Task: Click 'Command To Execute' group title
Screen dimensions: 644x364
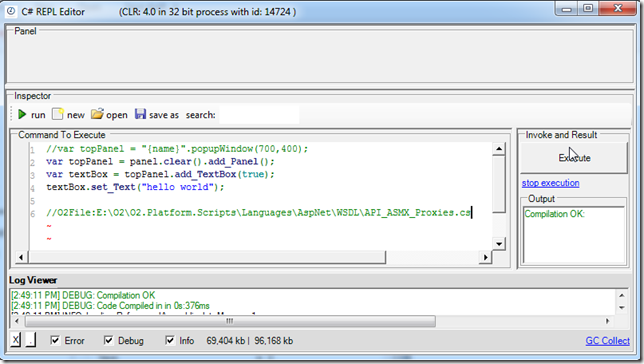Action: [62, 135]
